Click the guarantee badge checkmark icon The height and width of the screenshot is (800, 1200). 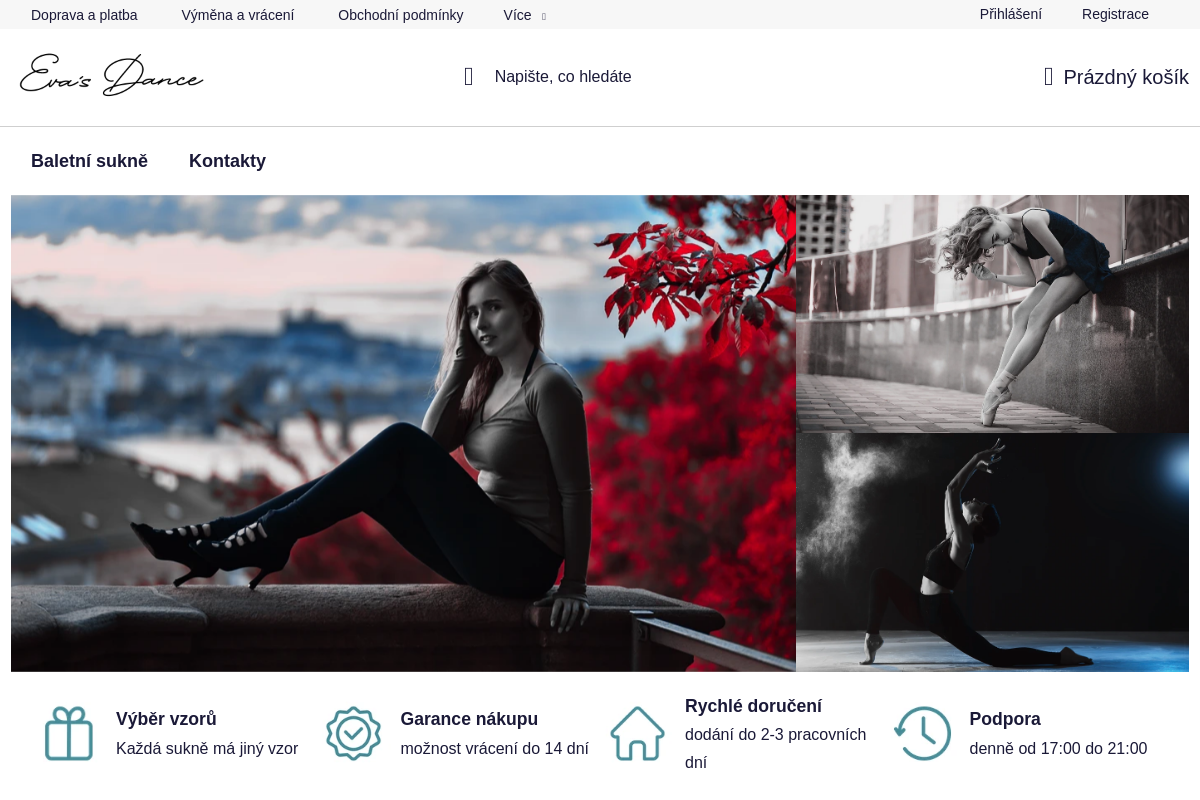click(353, 733)
